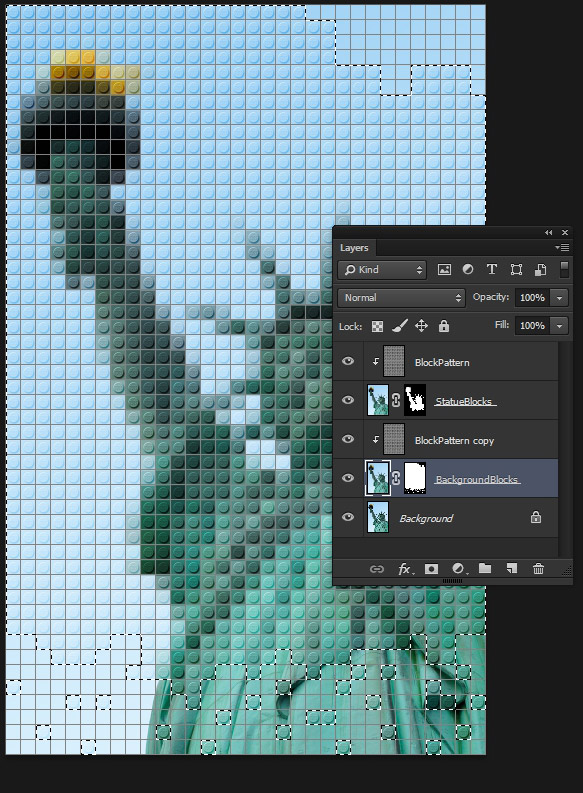Select the BlockPattern layer name

(442, 363)
